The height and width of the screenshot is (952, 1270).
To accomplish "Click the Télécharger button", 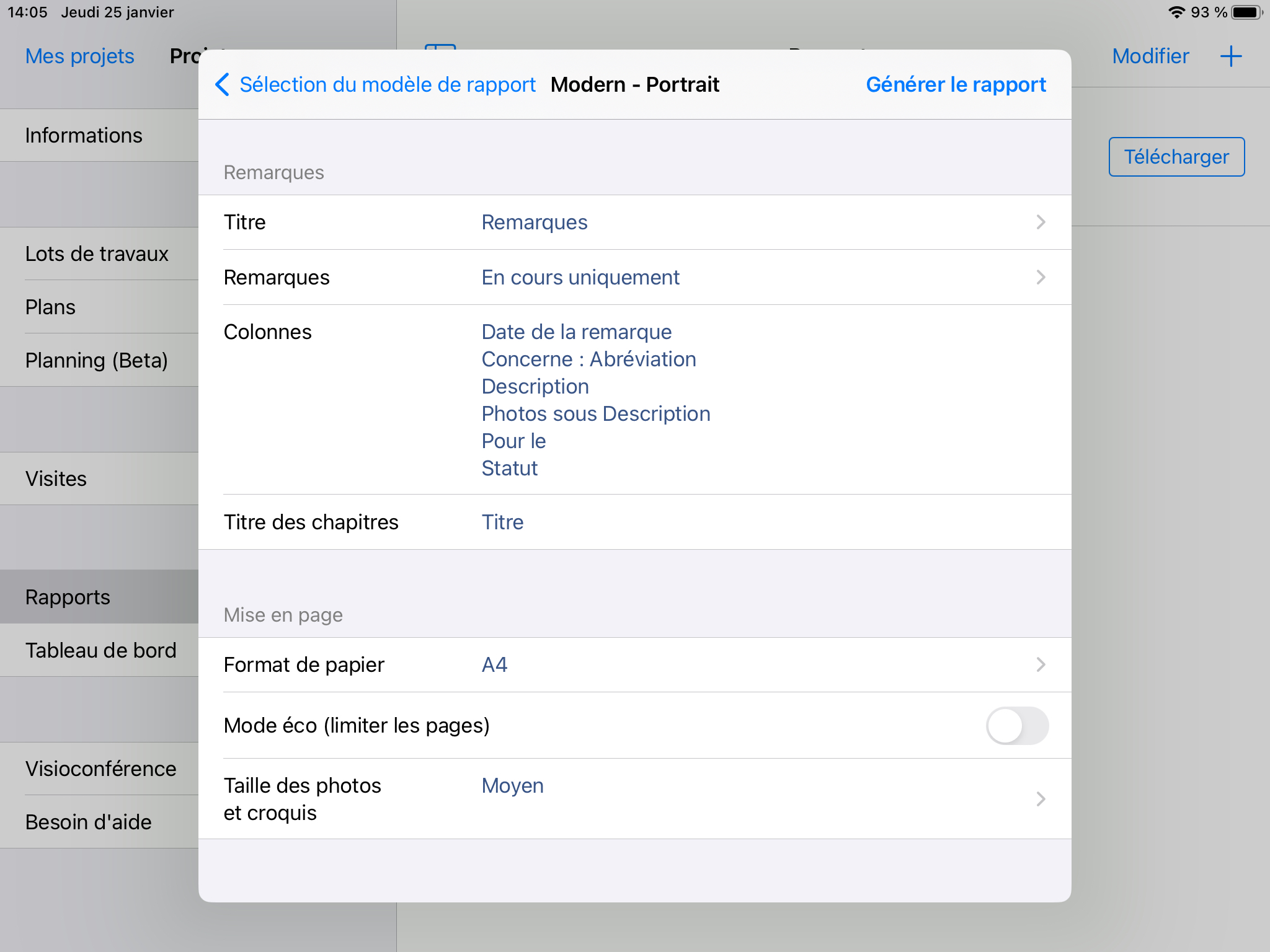I will click(x=1176, y=157).
